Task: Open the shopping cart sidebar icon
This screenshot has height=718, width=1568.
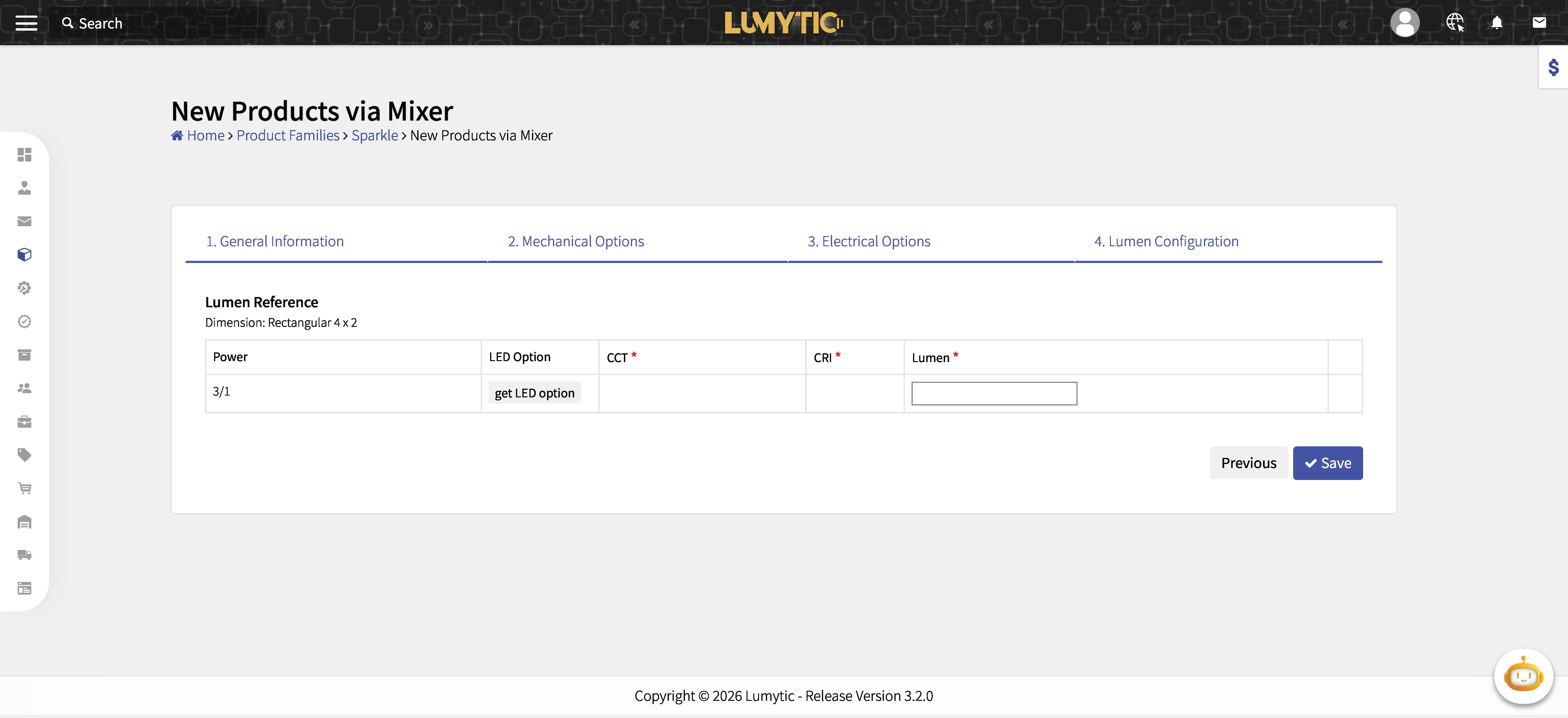Action: (x=24, y=488)
